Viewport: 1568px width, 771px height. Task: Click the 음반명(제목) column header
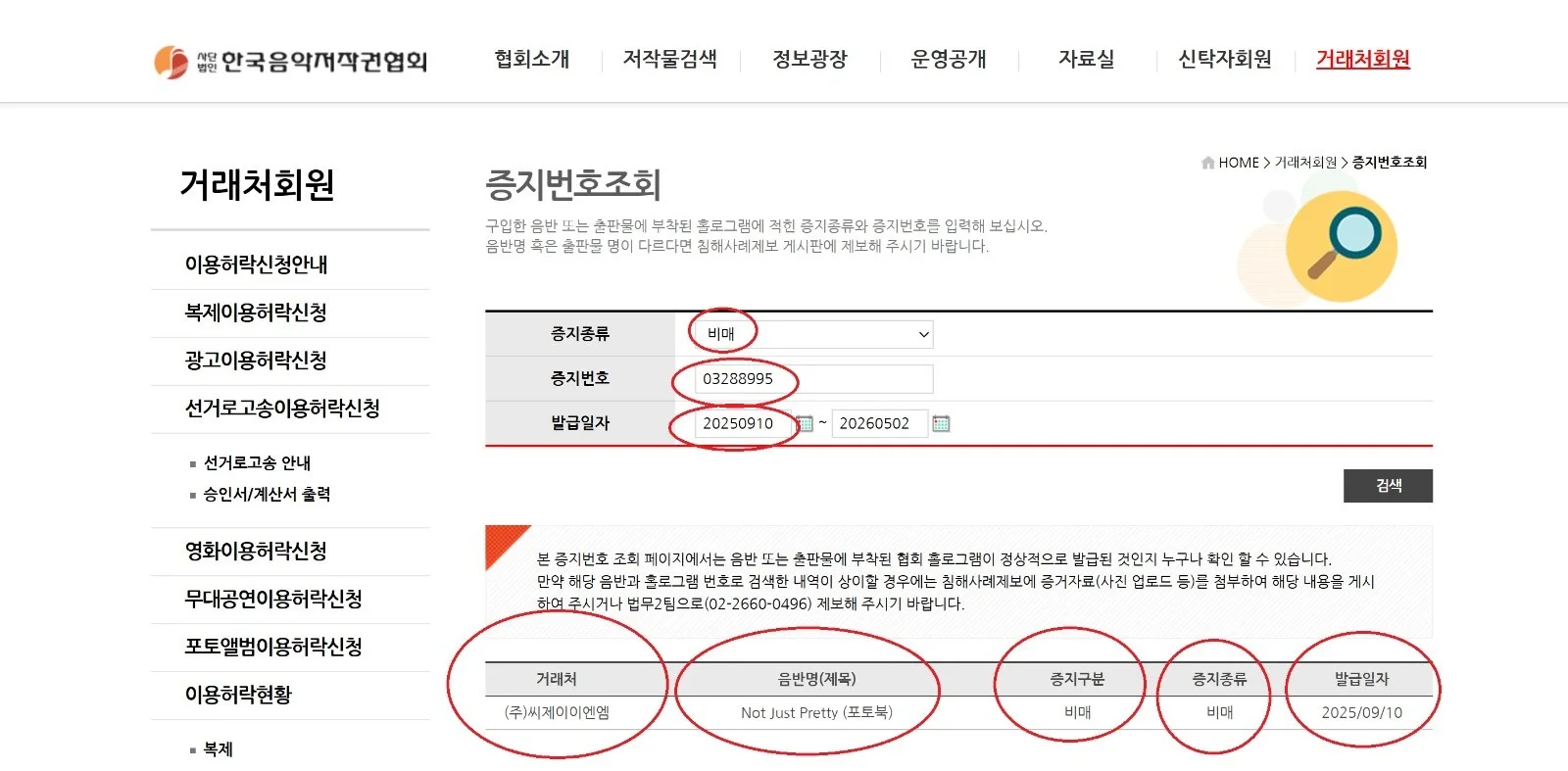(x=816, y=679)
